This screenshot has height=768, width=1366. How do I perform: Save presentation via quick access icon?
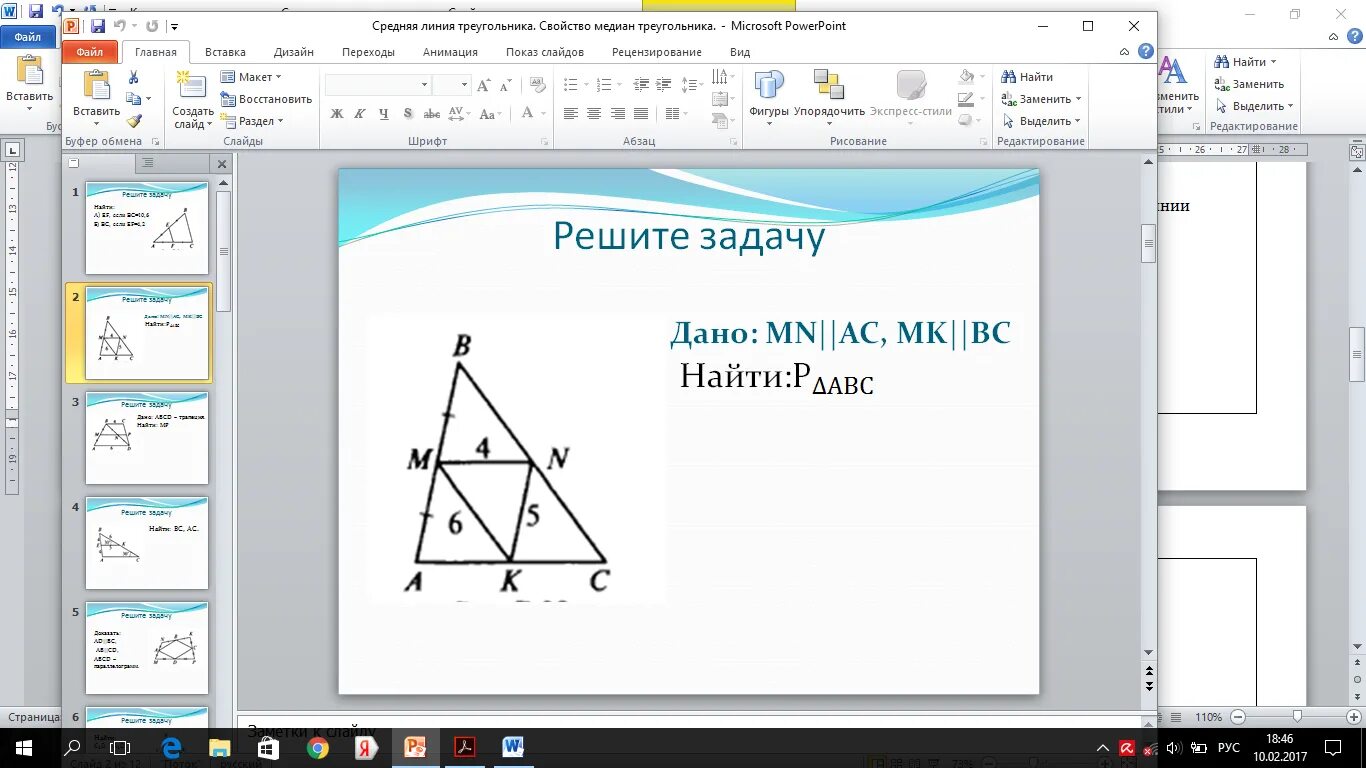pyautogui.click(x=98, y=26)
